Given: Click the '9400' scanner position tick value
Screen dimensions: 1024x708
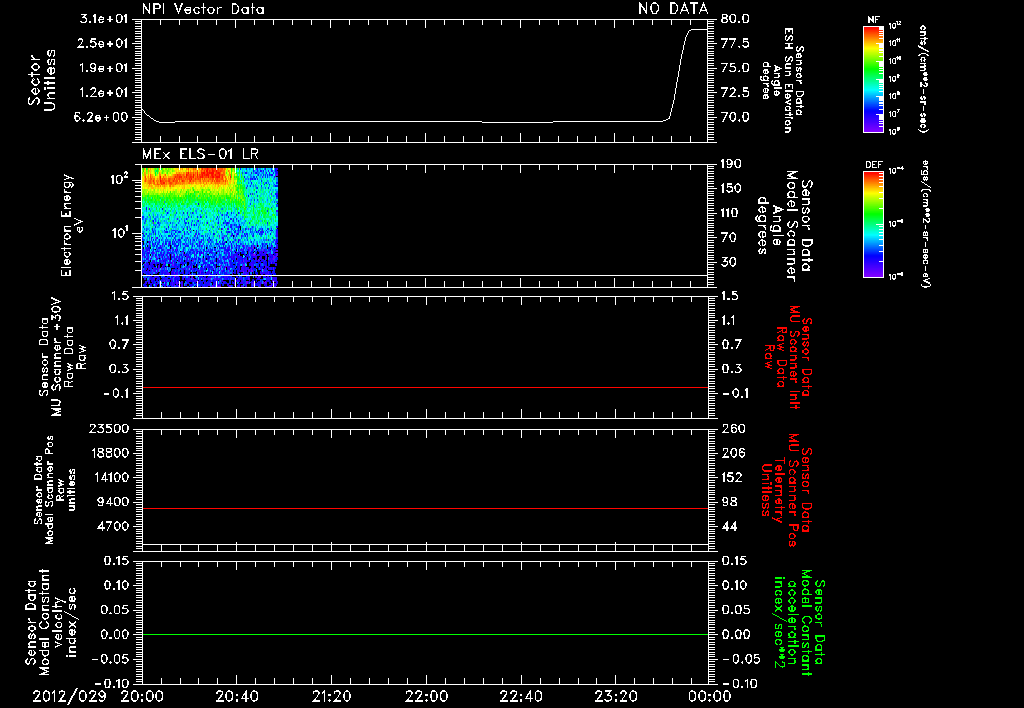Looking at the screenshot, I should pos(114,502).
